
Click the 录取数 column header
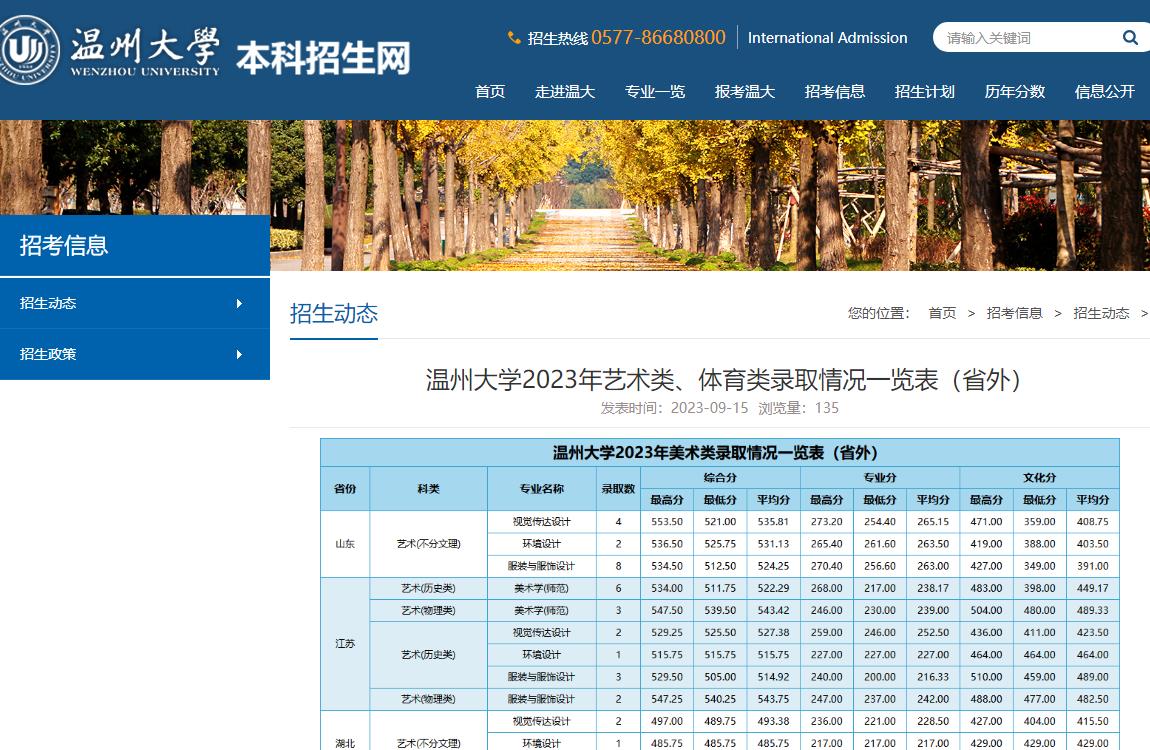[x=618, y=488]
